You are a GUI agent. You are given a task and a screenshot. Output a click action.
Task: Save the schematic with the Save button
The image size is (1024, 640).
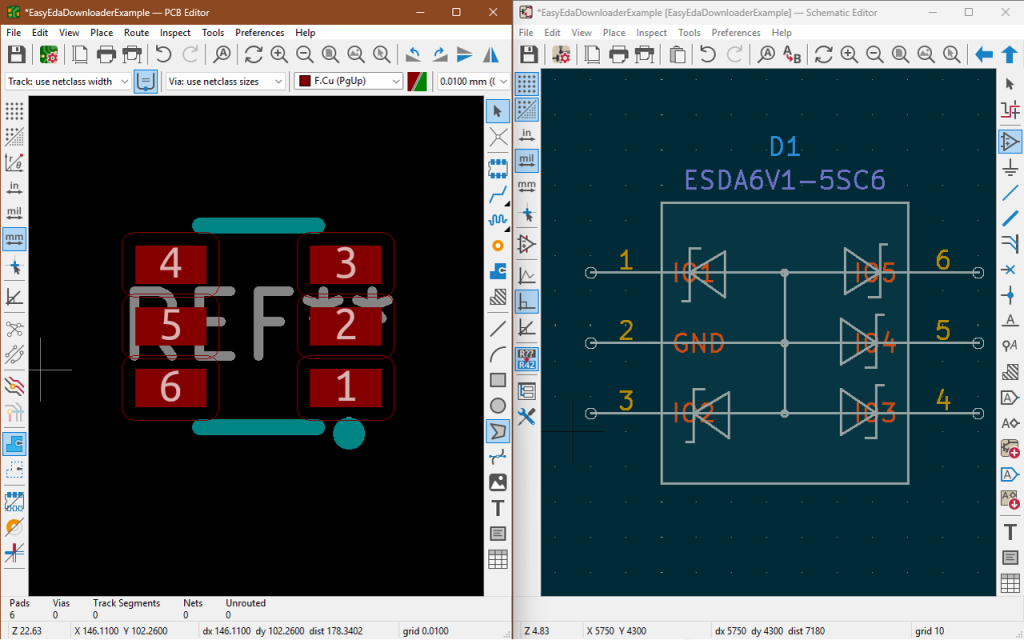tap(529, 54)
